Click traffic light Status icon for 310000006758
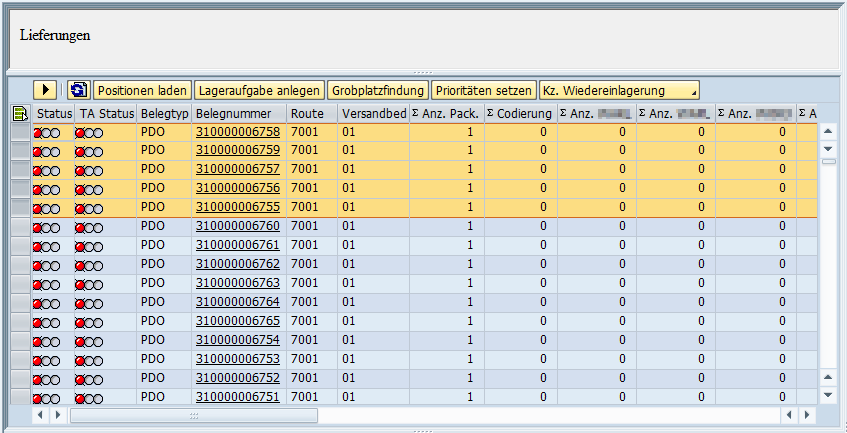847x433 pixels. (47, 133)
